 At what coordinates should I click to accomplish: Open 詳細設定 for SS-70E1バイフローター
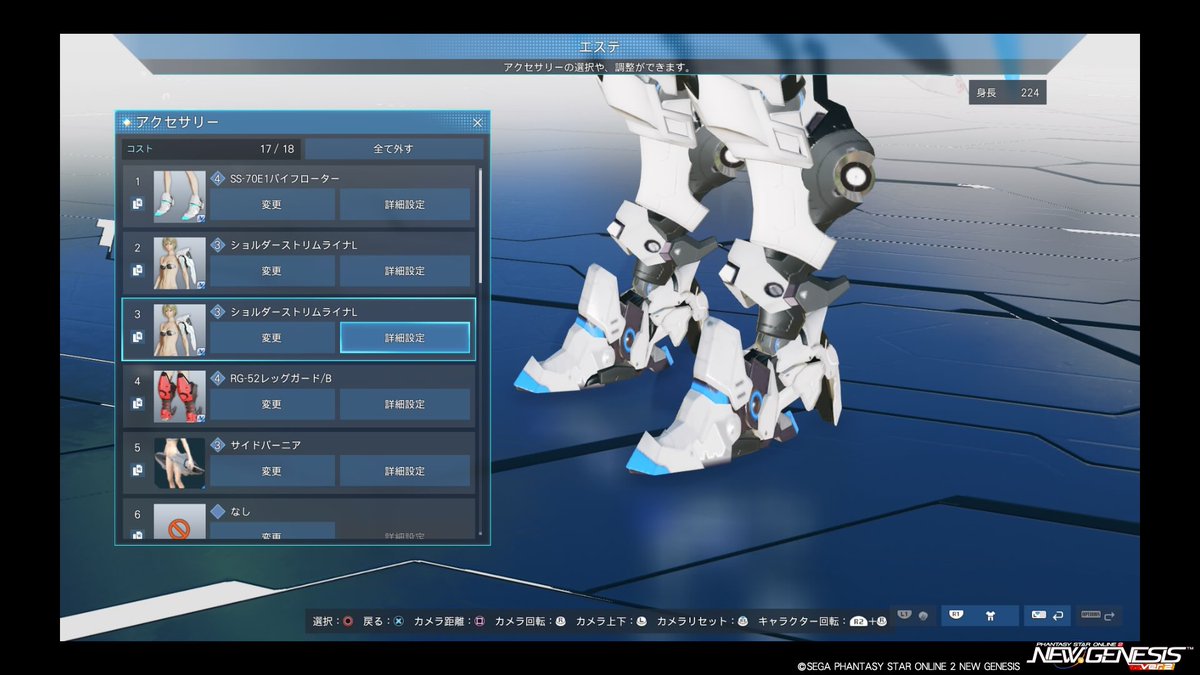click(405, 204)
